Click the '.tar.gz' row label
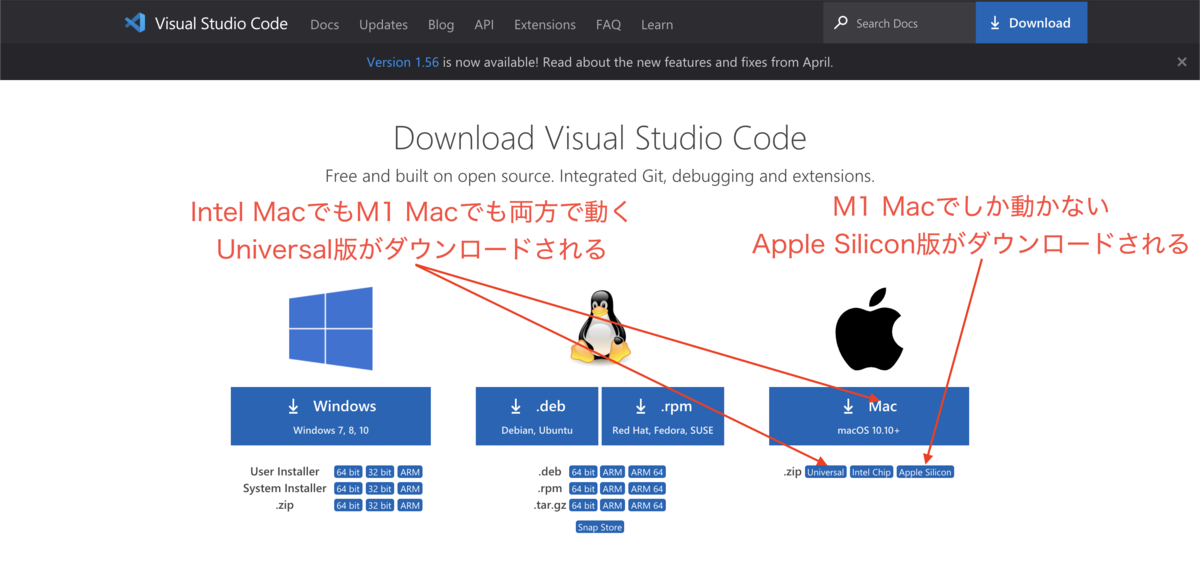 550,506
